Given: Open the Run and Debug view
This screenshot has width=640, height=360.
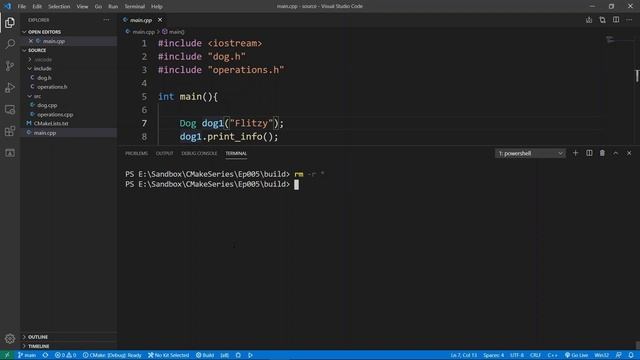Looking at the screenshot, I should [x=10, y=87].
